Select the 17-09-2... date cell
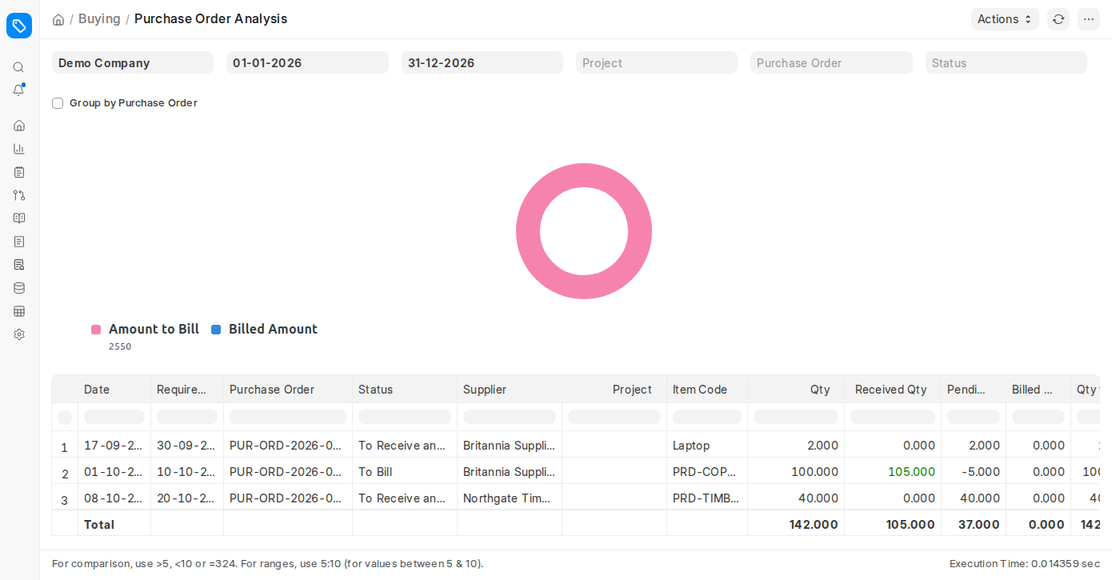Screen dimensions: 1120x580 tap(114, 445)
